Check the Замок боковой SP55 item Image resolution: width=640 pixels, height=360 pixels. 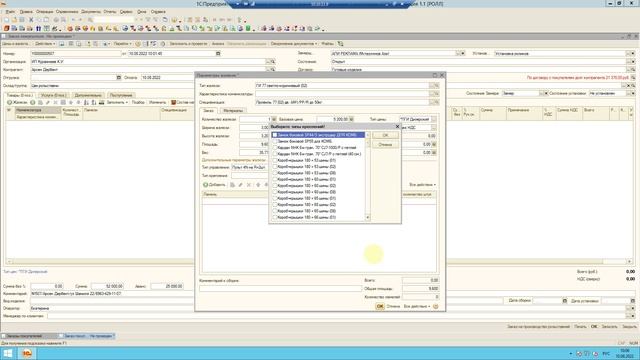click(x=275, y=141)
